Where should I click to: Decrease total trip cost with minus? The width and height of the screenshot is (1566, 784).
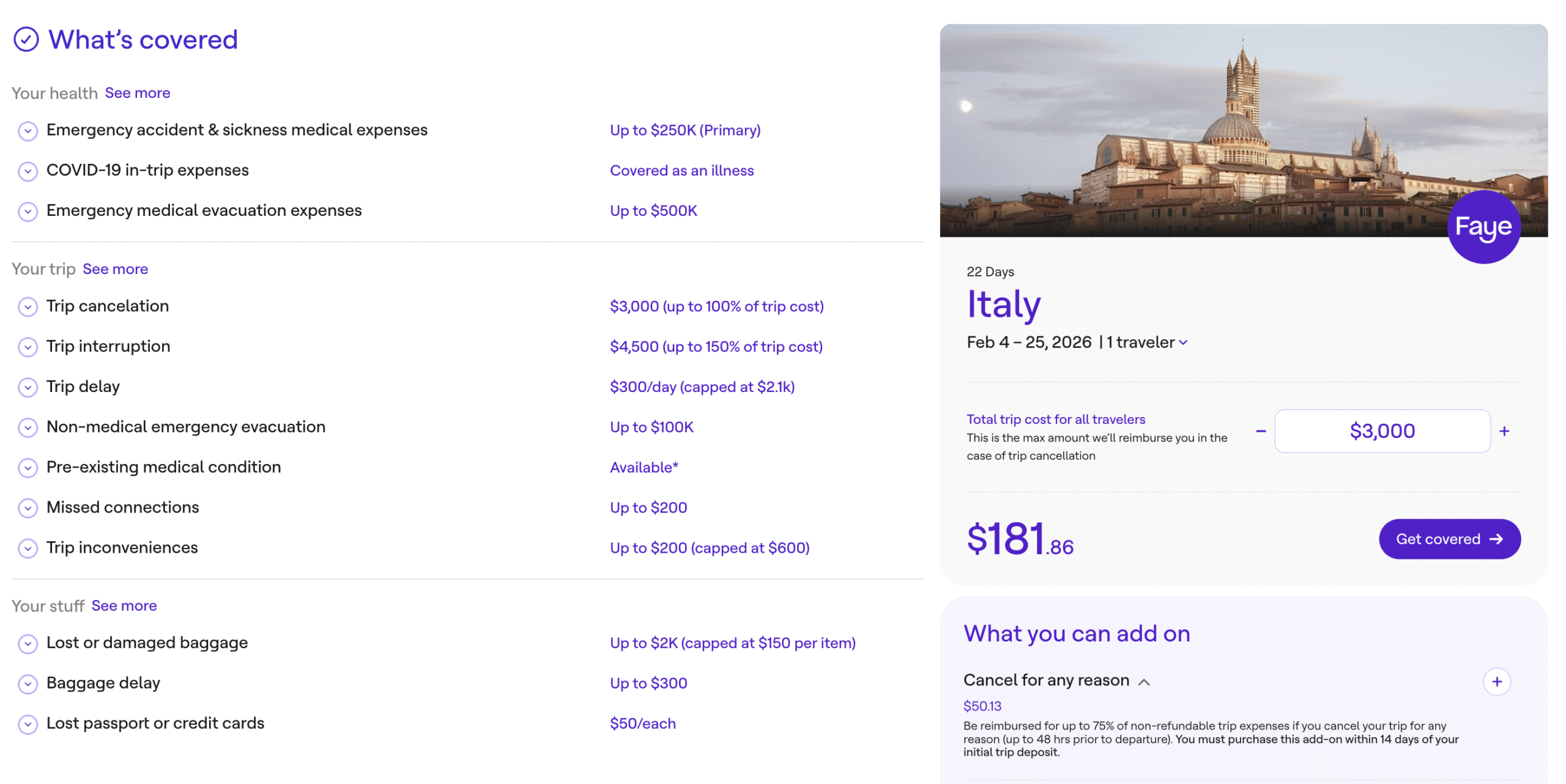1261,431
